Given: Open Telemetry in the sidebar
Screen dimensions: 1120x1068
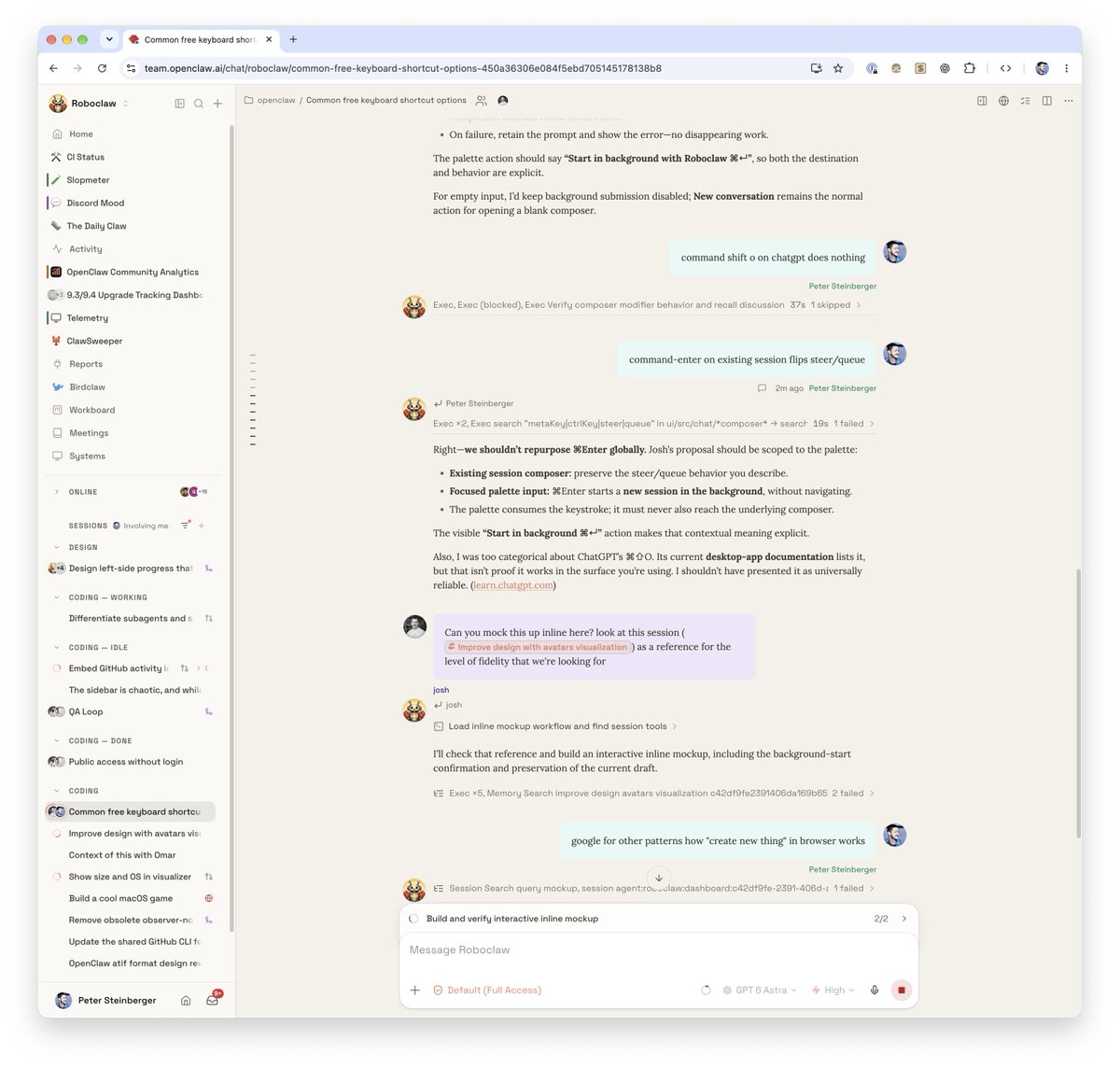Looking at the screenshot, I should [88, 318].
